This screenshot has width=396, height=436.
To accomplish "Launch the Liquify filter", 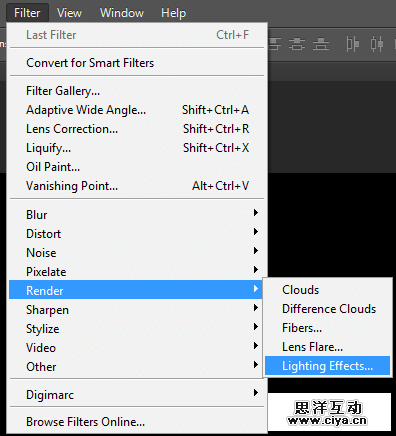I will tap(137, 148).
